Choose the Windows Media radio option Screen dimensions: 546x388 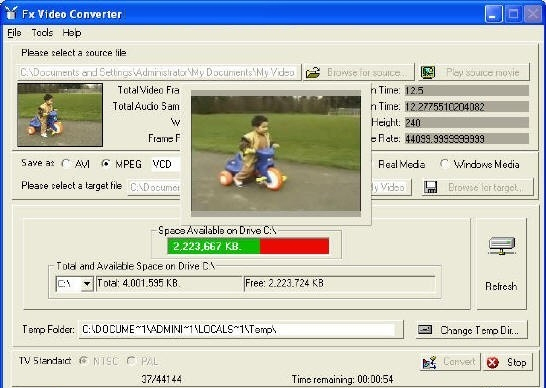coord(444,164)
